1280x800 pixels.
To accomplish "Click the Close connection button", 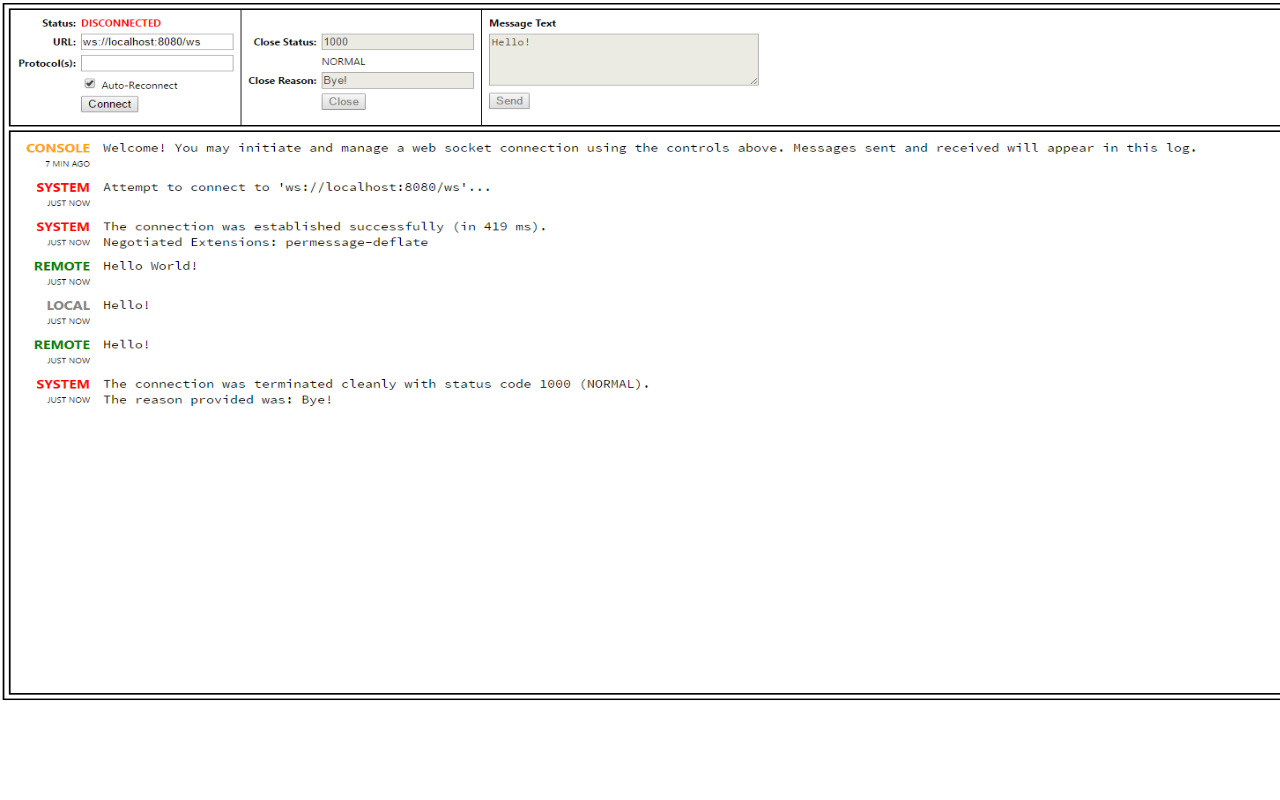I will (343, 101).
